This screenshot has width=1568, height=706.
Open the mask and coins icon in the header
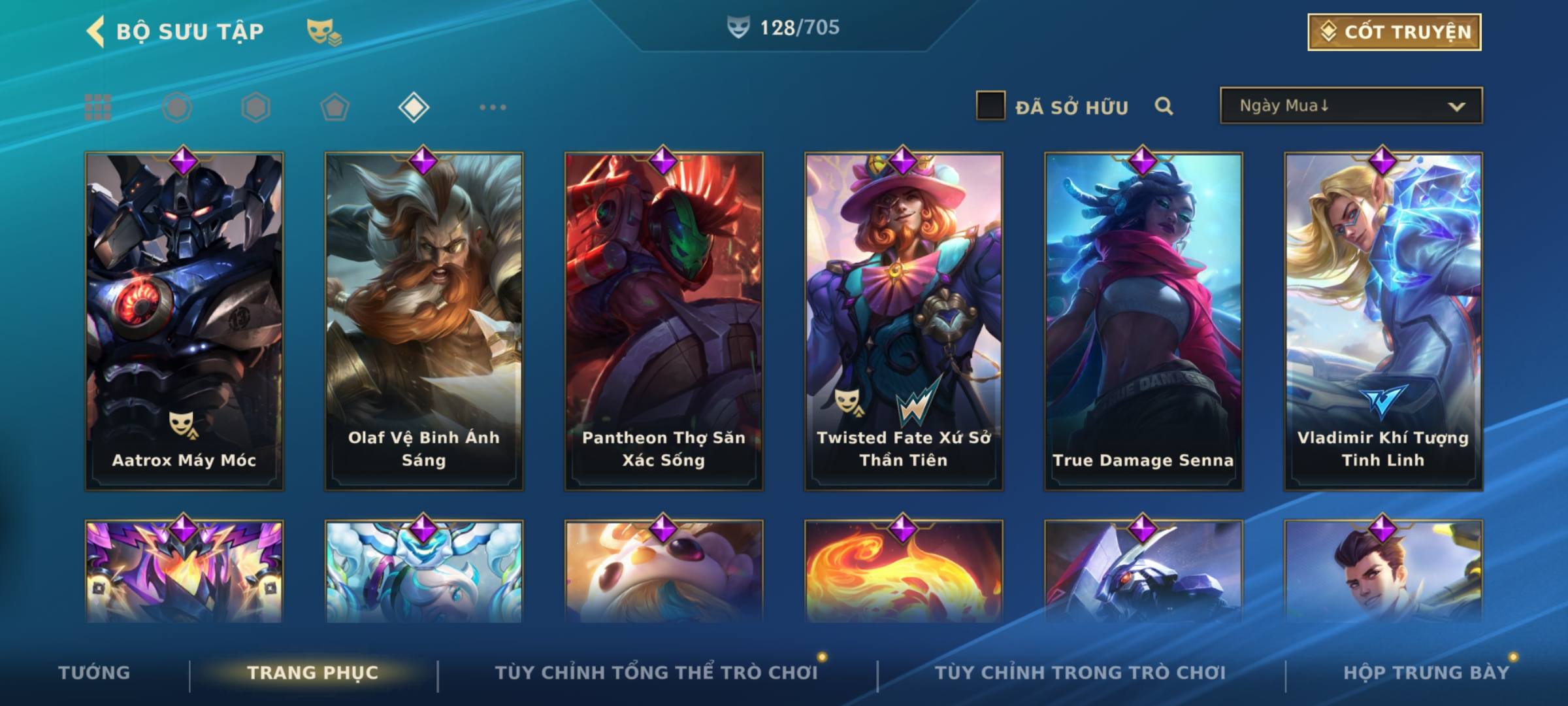tap(324, 32)
